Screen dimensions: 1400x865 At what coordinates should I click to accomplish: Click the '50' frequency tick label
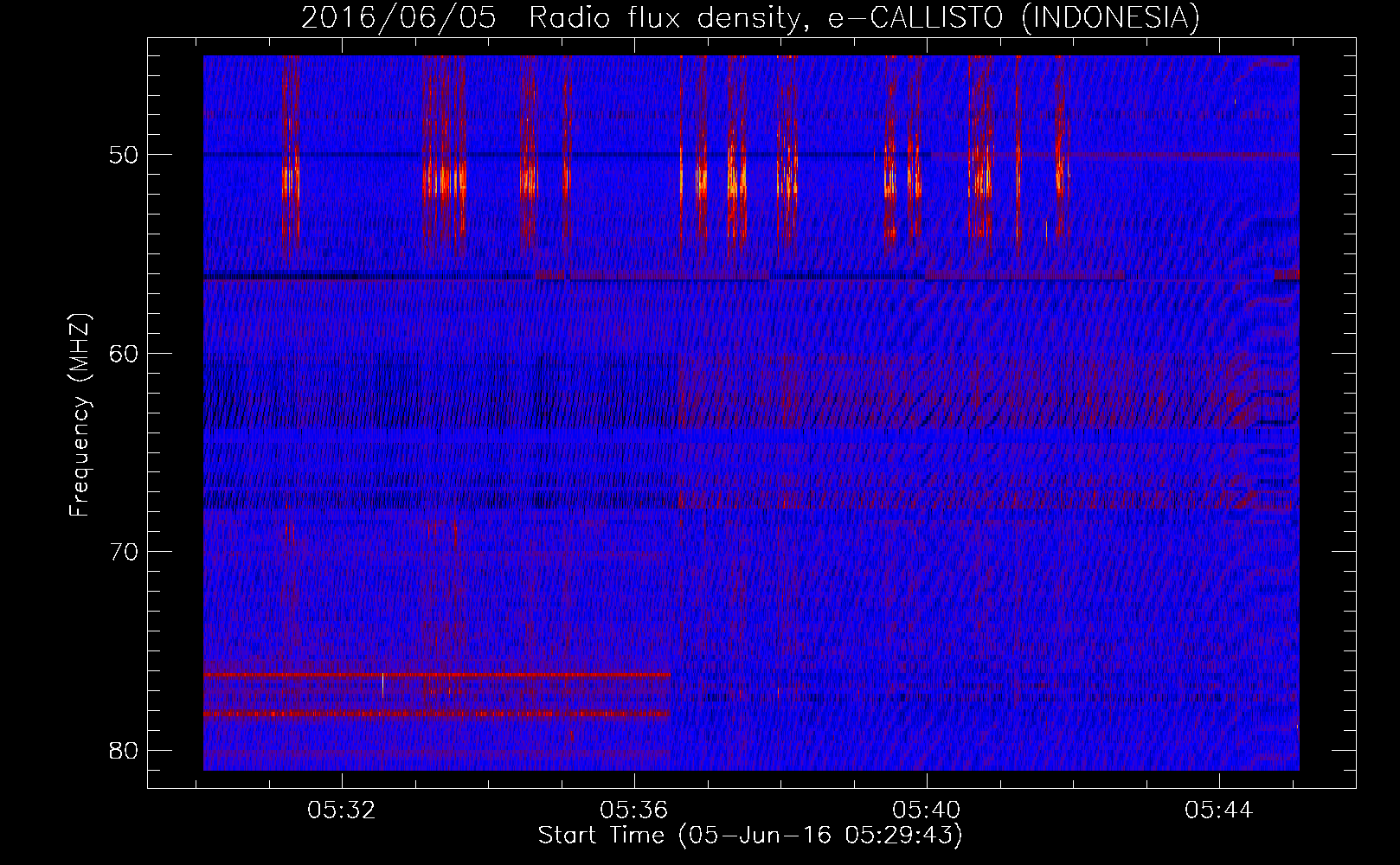(x=125, y=155)
